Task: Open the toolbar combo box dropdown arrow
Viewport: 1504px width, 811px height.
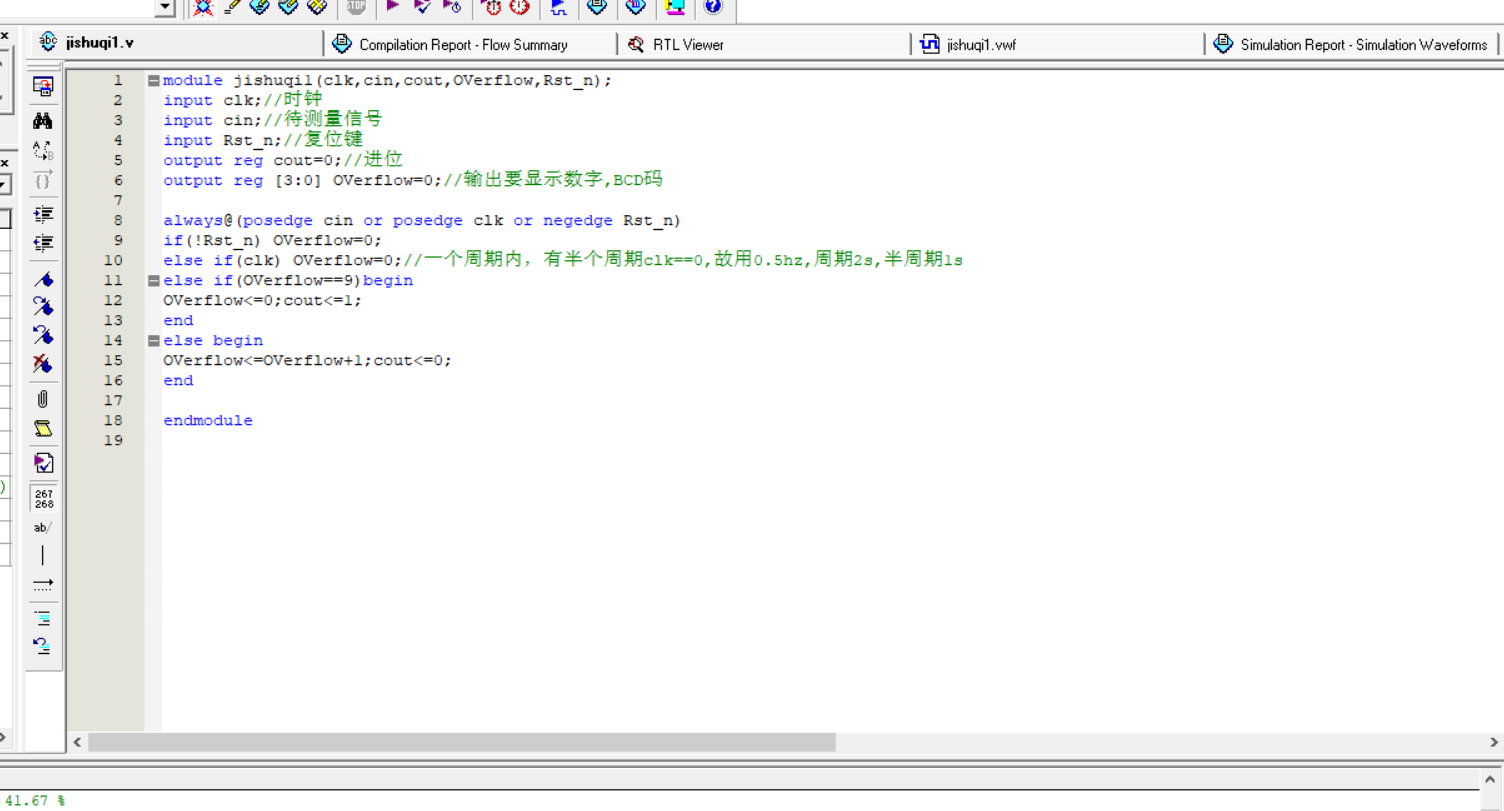Action: 166,8
